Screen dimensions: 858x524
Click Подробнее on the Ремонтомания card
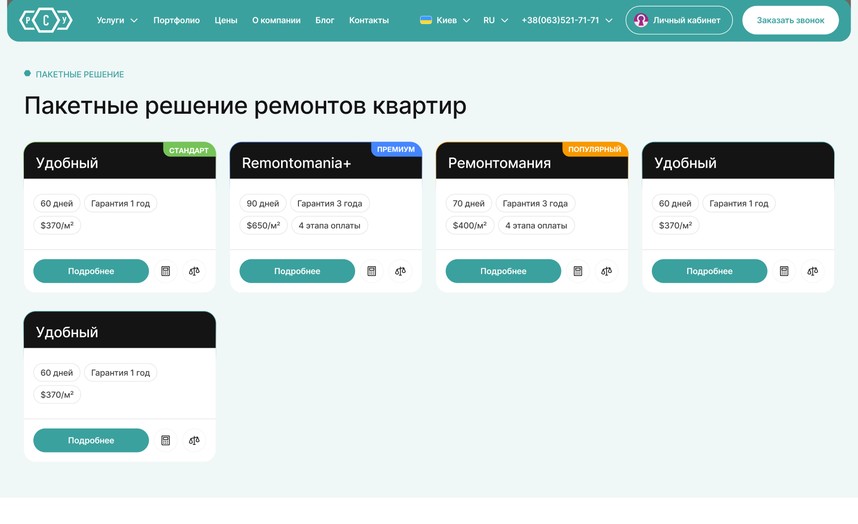point(503,271)
